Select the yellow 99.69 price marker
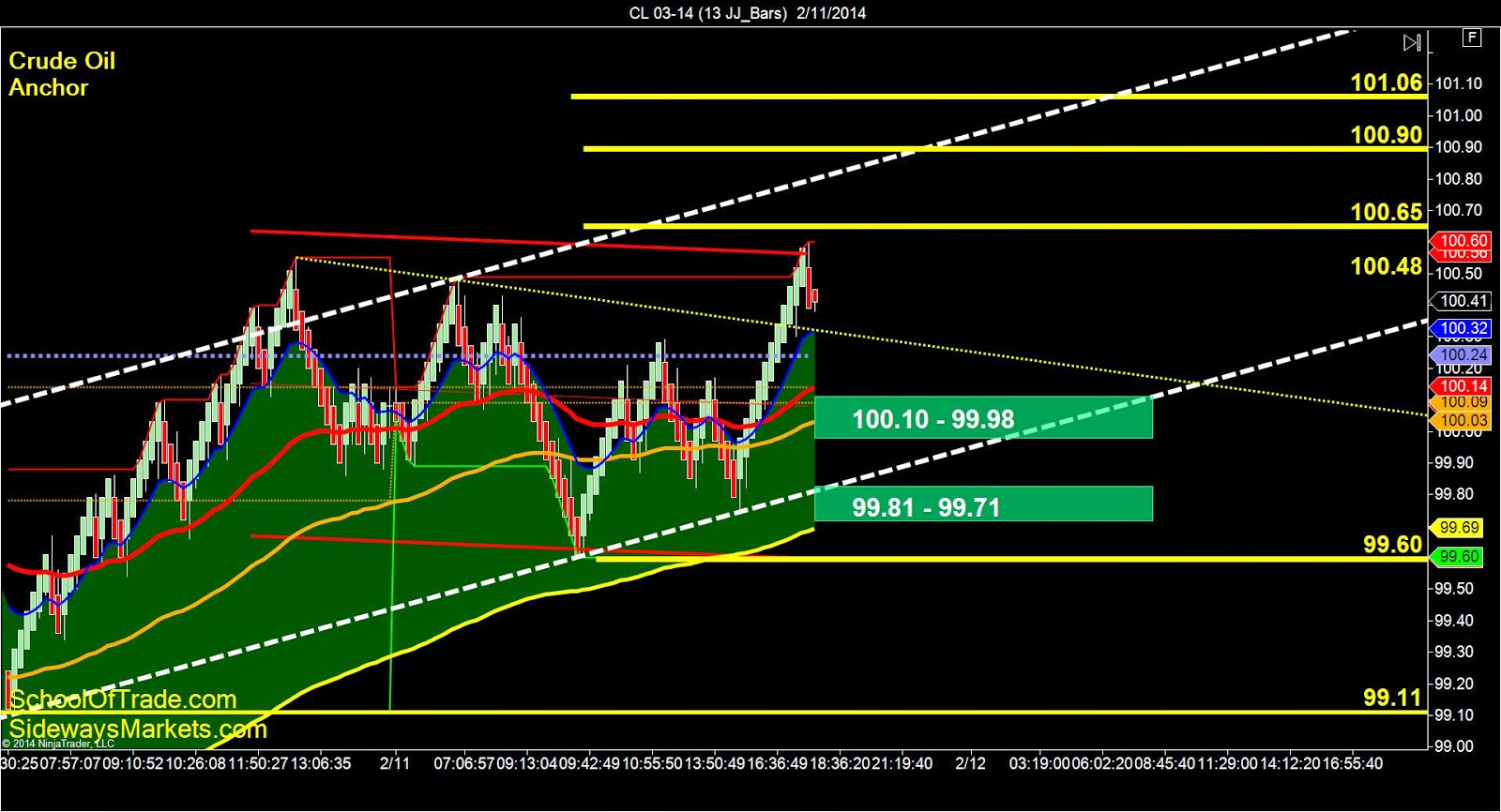The height and width of the screenshot is (812, 1501). (1458, 528)
